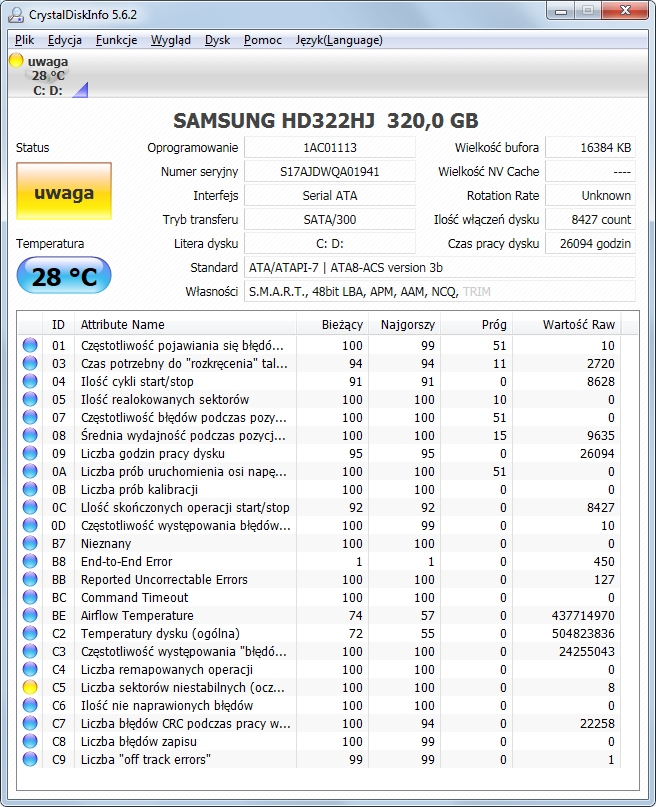
Task: Click status icon of End-to-End Error row
Action: tap(30, 561)
